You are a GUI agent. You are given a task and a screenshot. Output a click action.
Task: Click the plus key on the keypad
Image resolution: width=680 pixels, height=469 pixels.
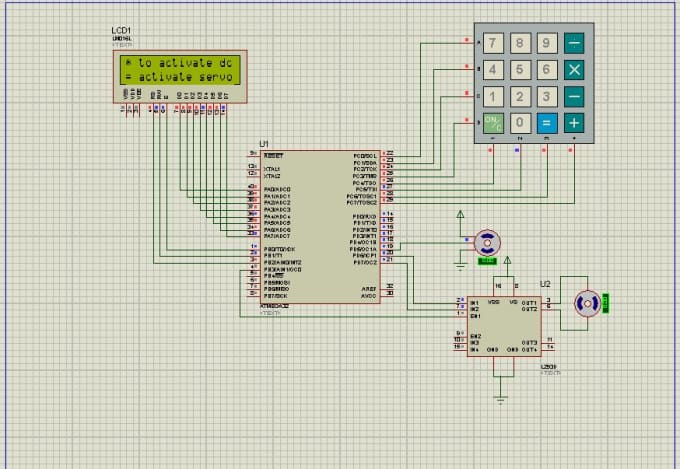point(574,123)
